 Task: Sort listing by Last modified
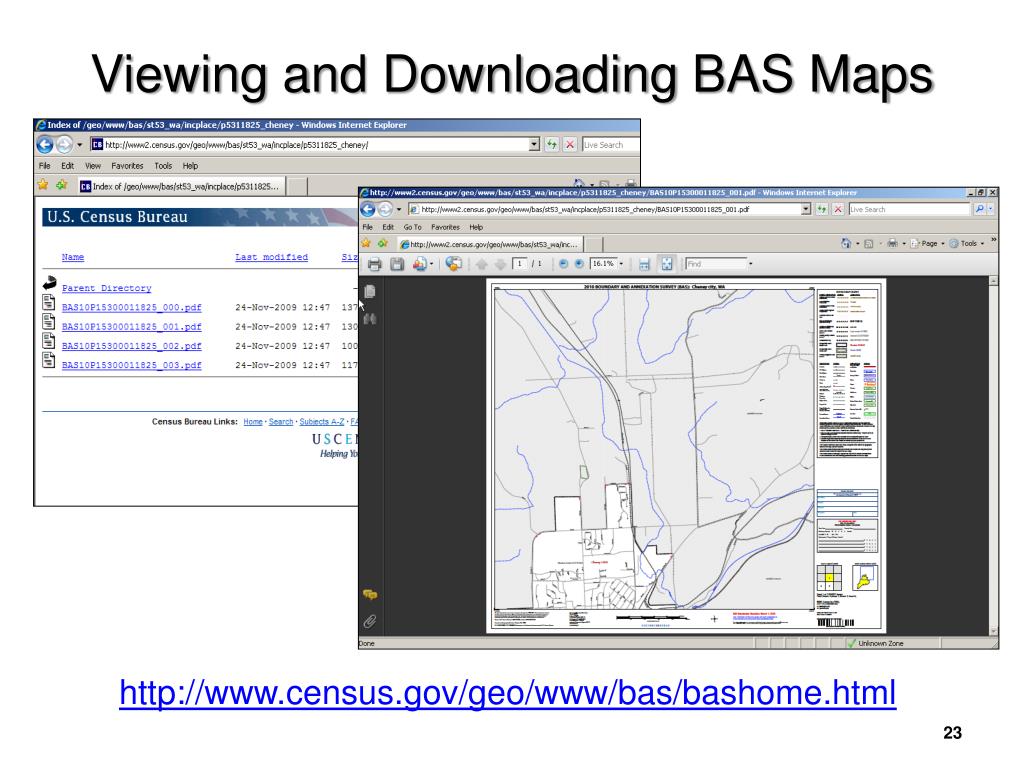(x=271, y=257)
